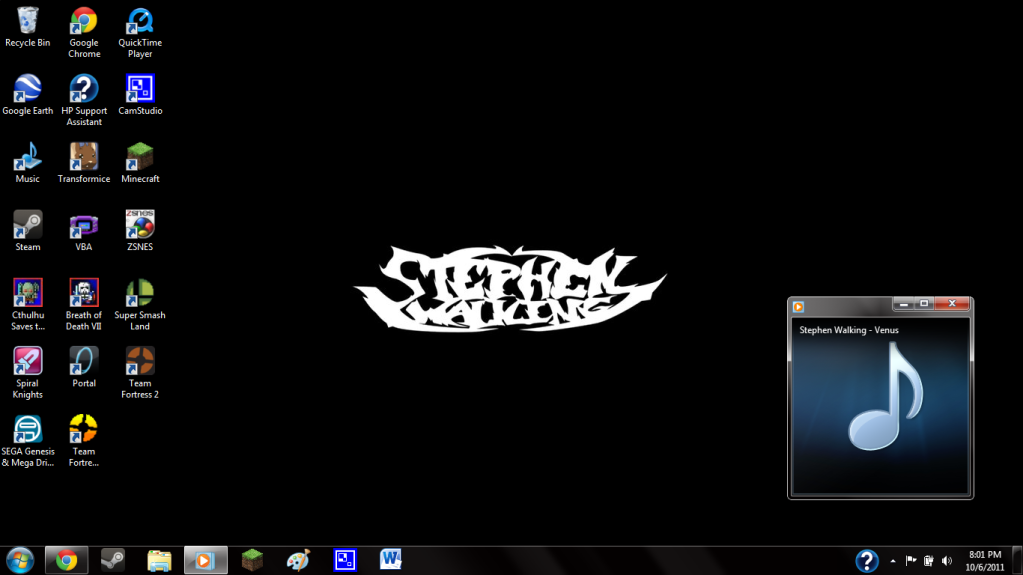
Task: Show hidden system tray icons arrow
Action: pyautogui.click(x=893, y=561)
